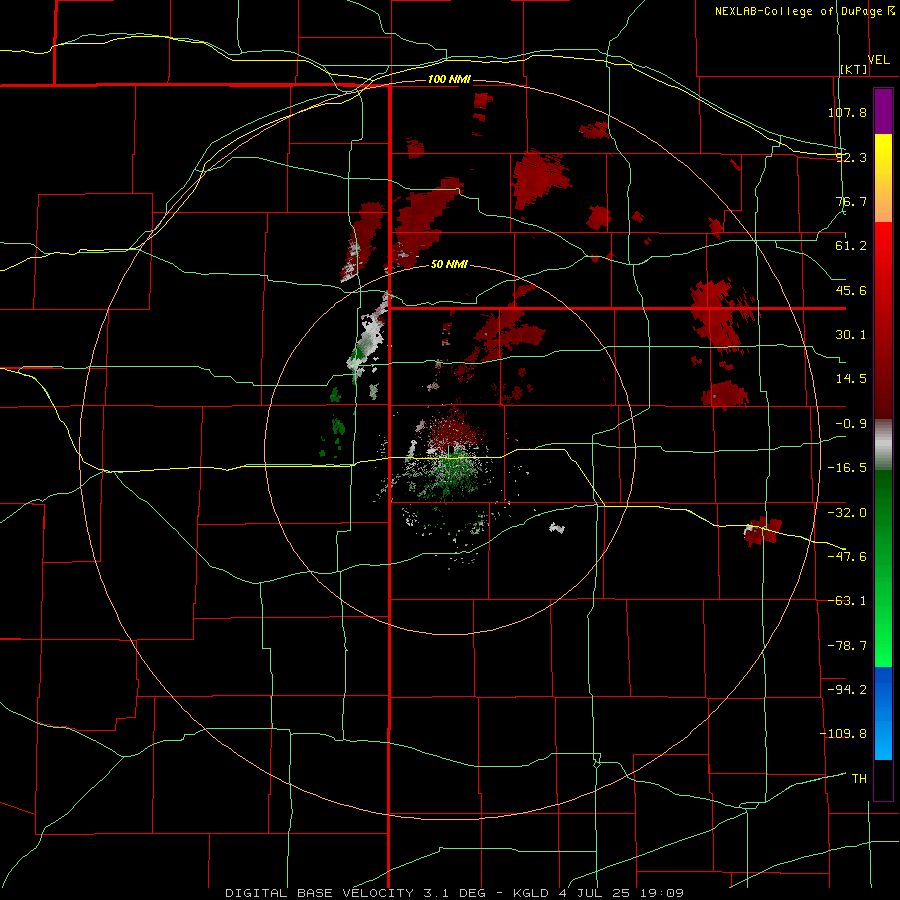Click the -47.6 velocity scale label
900x900 pixels.
847,557
